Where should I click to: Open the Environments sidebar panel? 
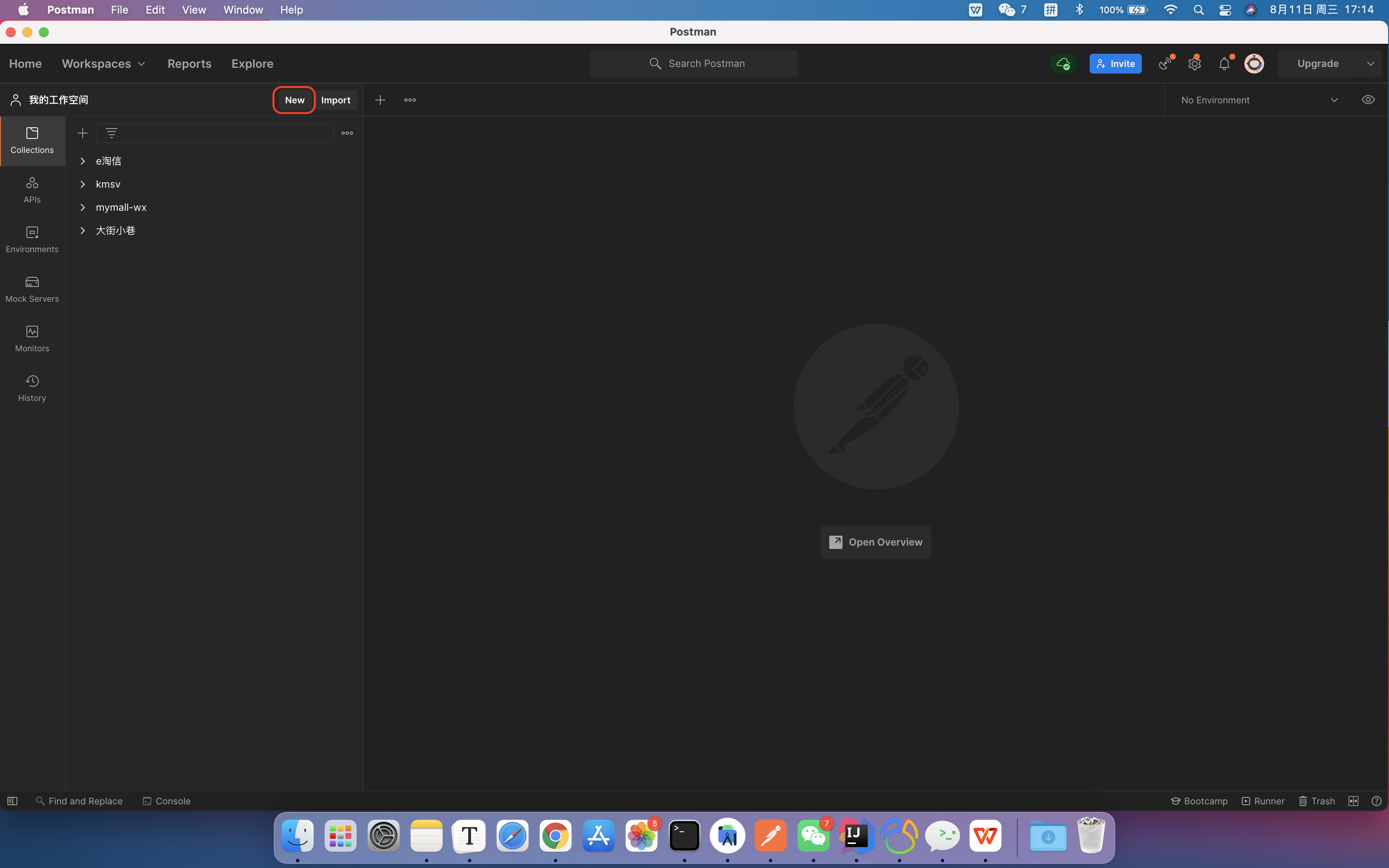32,239
